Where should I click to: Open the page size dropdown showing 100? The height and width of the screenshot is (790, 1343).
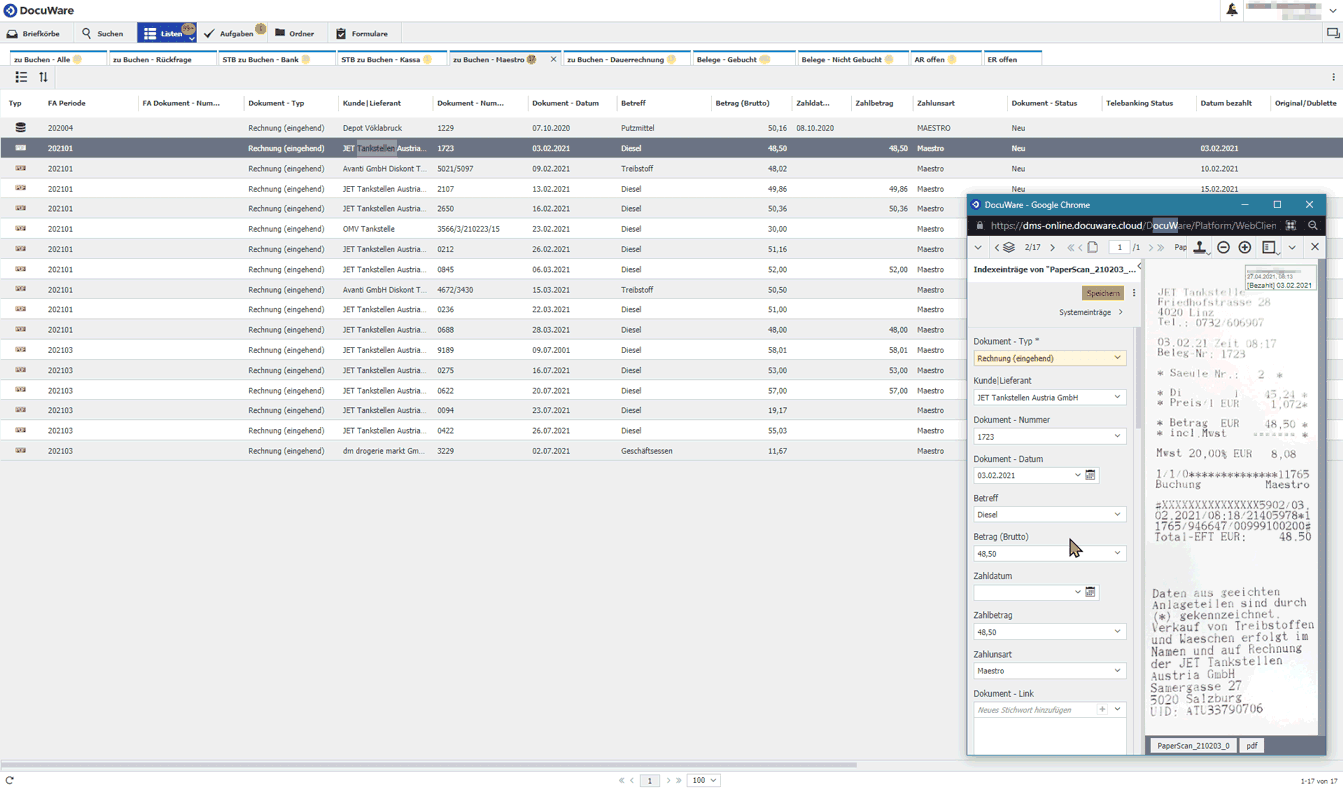click(x=703, y=780)
